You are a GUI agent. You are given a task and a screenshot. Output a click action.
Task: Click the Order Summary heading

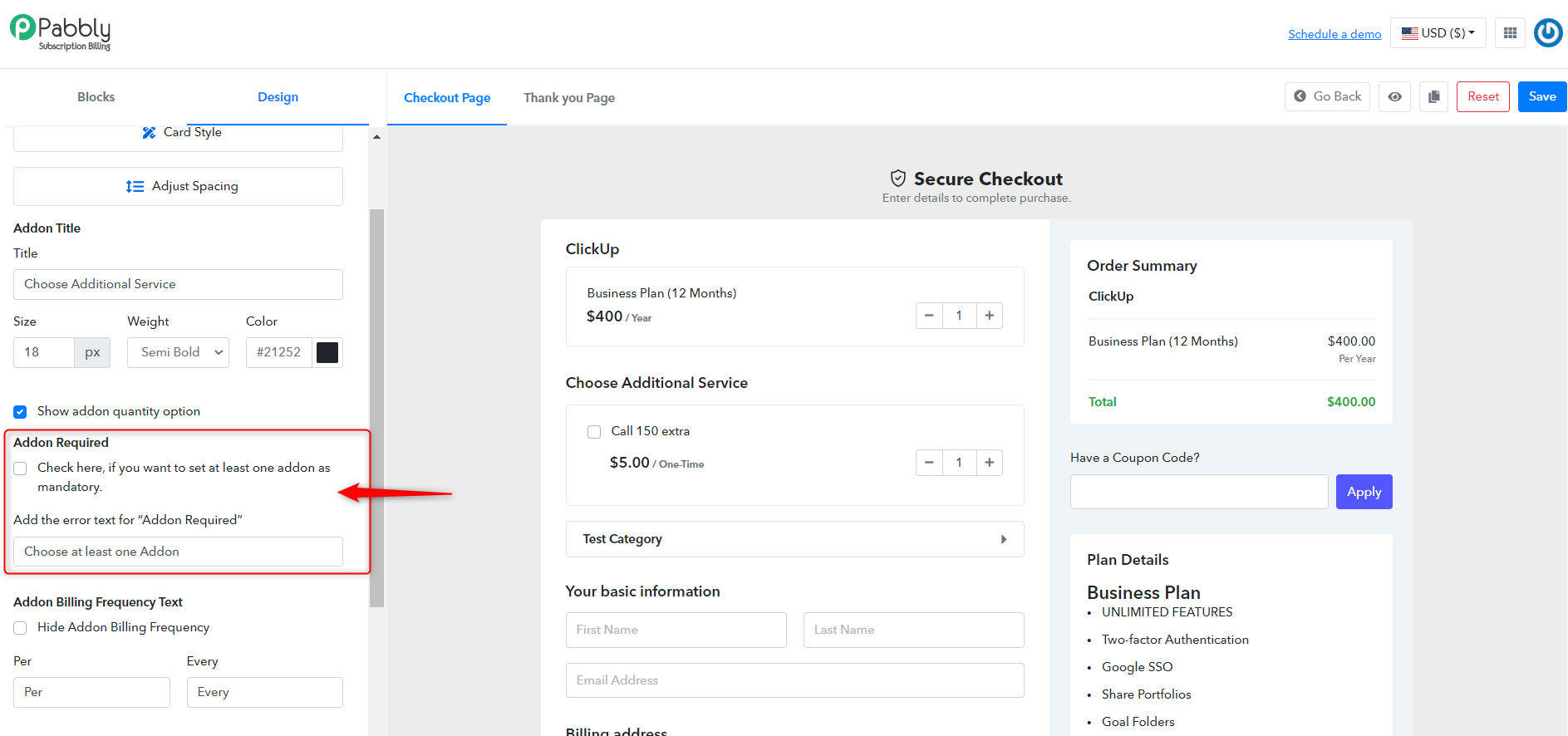point(1142,266)
